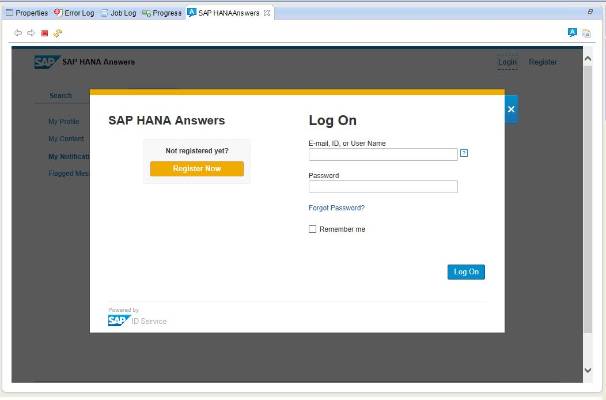Click the refresh icon in the view toolbar

click(58, 33)
